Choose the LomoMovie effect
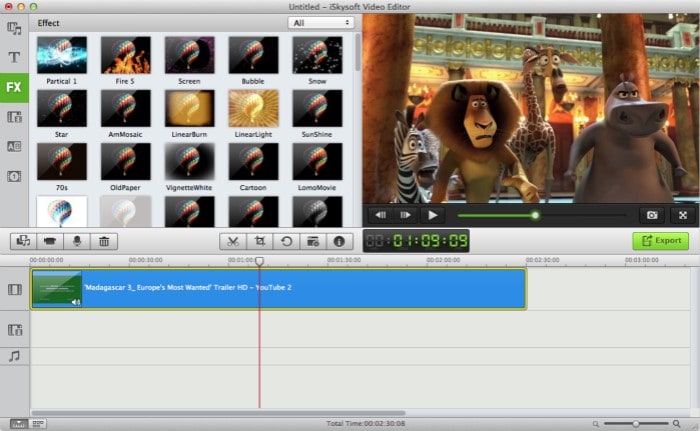Screen dimensions: 700x431 pyautogui.click(x=317, y=162)
